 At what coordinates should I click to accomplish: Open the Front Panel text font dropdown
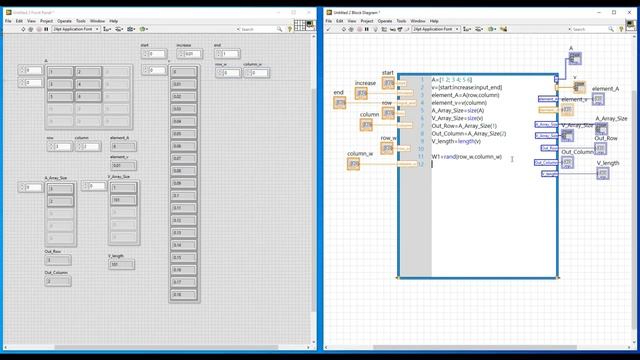coord(76,29)
